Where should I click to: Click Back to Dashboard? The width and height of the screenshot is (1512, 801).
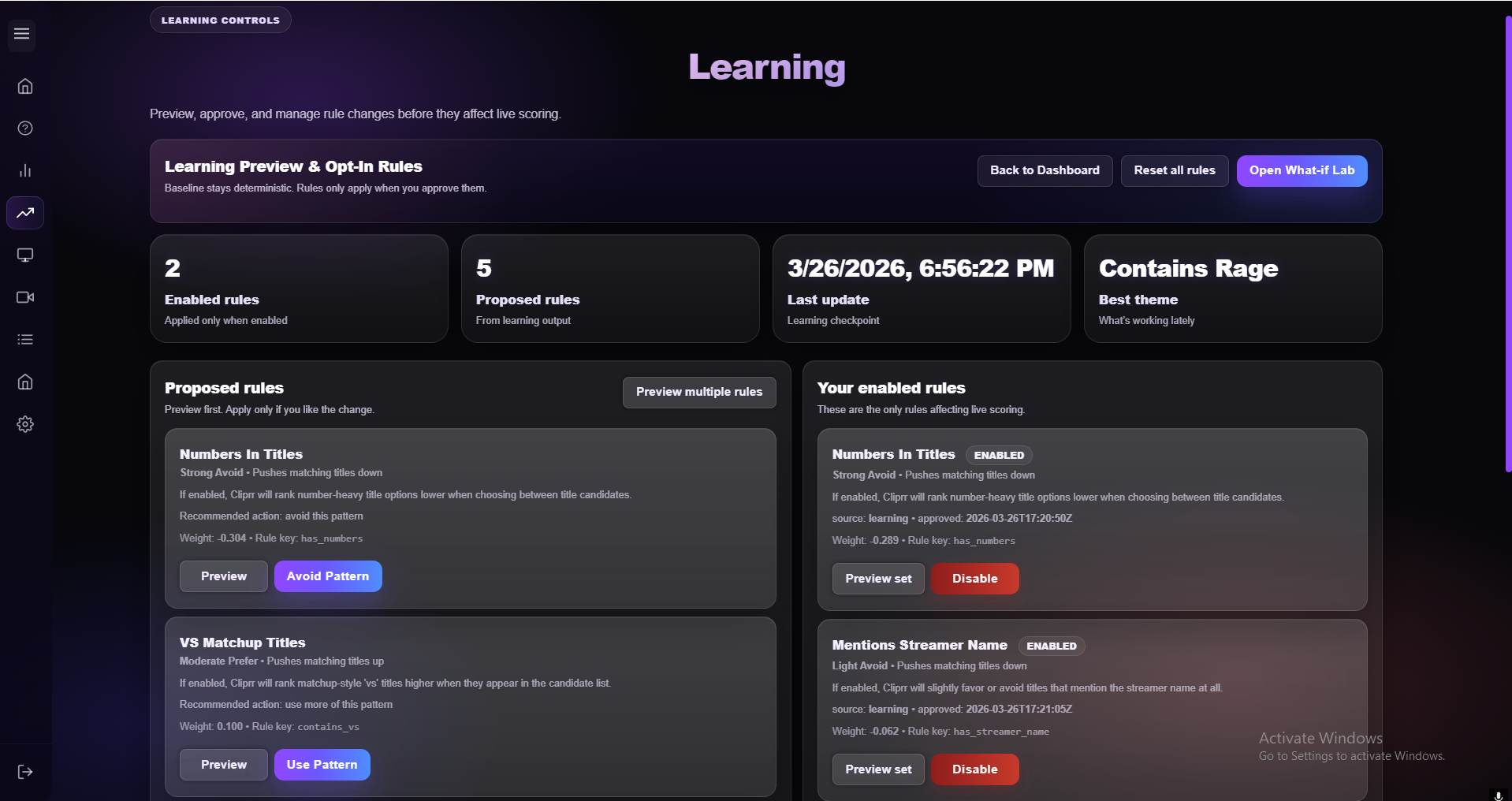[x=1045, y=170]
